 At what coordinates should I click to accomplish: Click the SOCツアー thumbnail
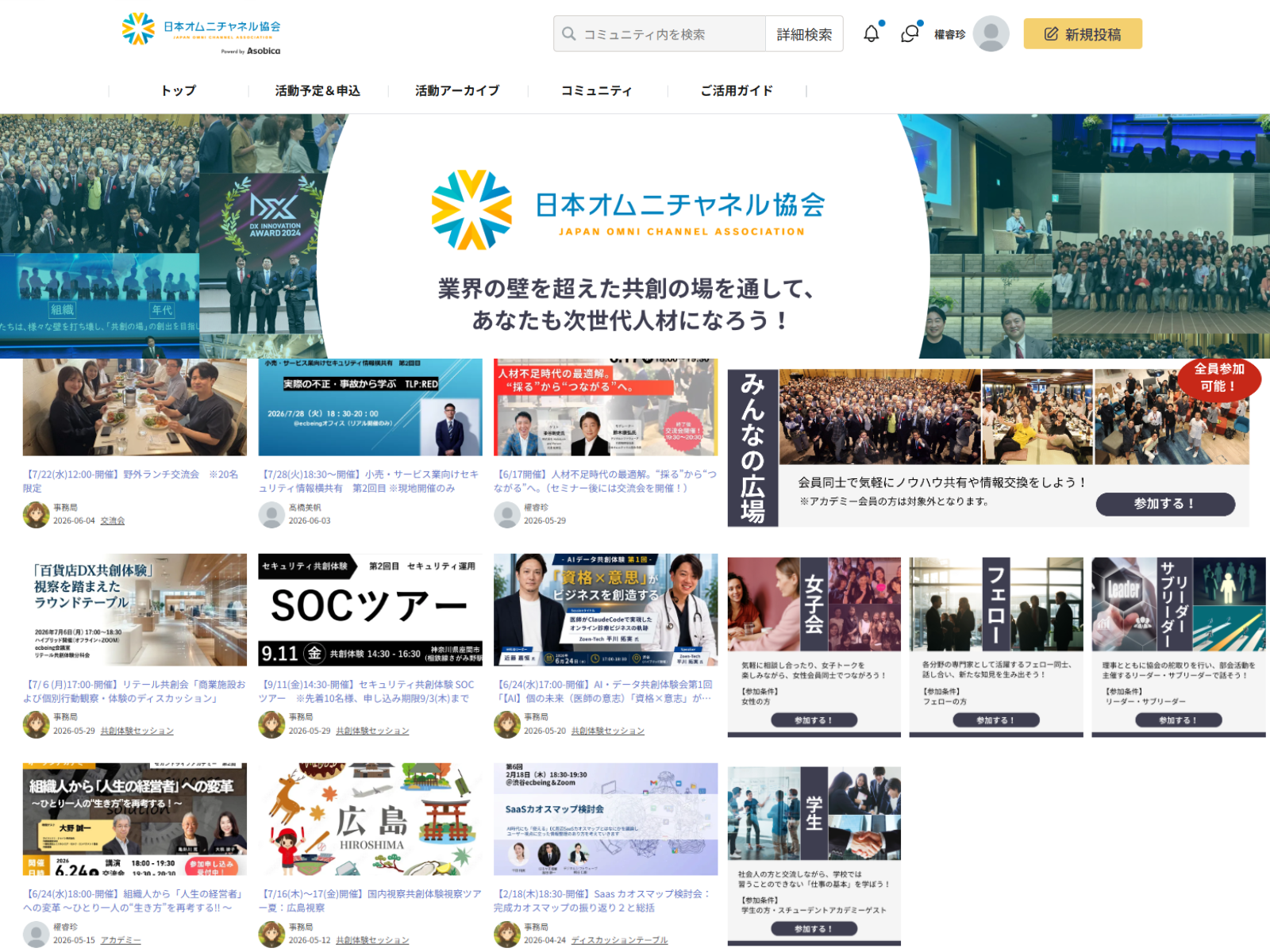tap(371, 609)
